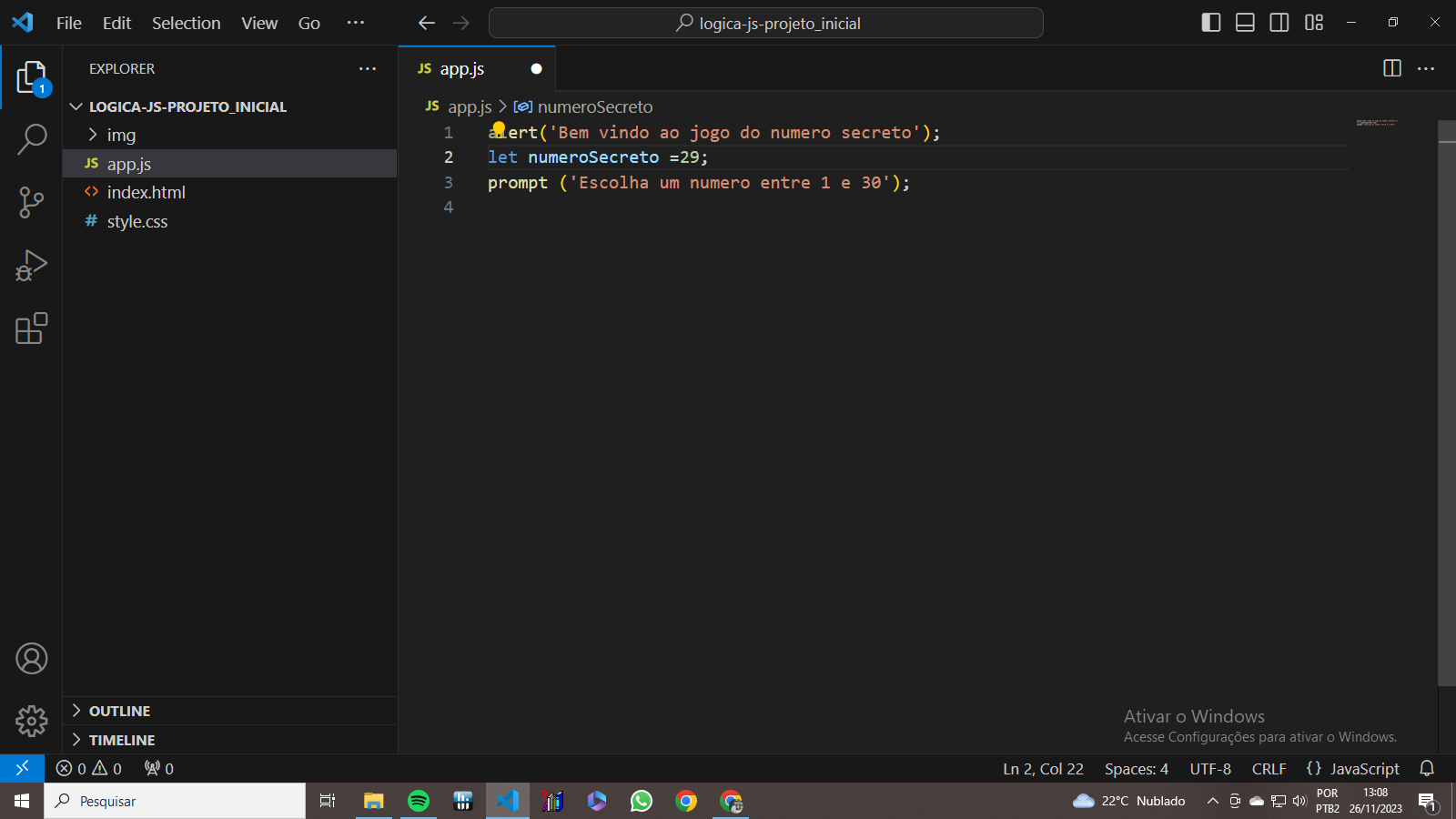This screenshot has width=1456, height=819.
Task: Expand the img folder
Action: [230, 135]
